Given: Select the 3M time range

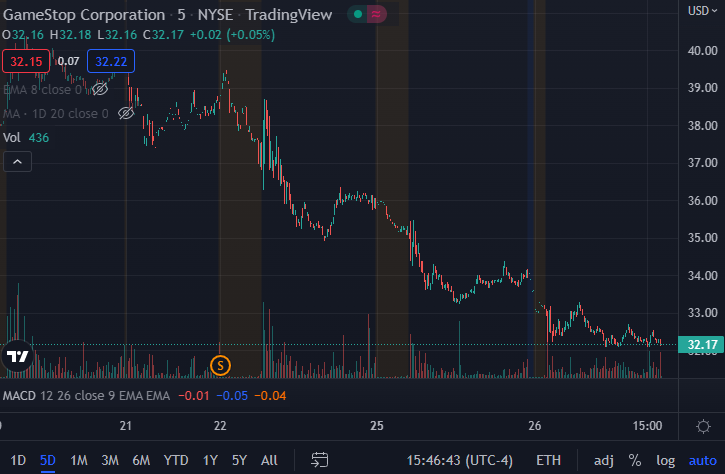Looking at the screenshot, I should click(110, 460).
